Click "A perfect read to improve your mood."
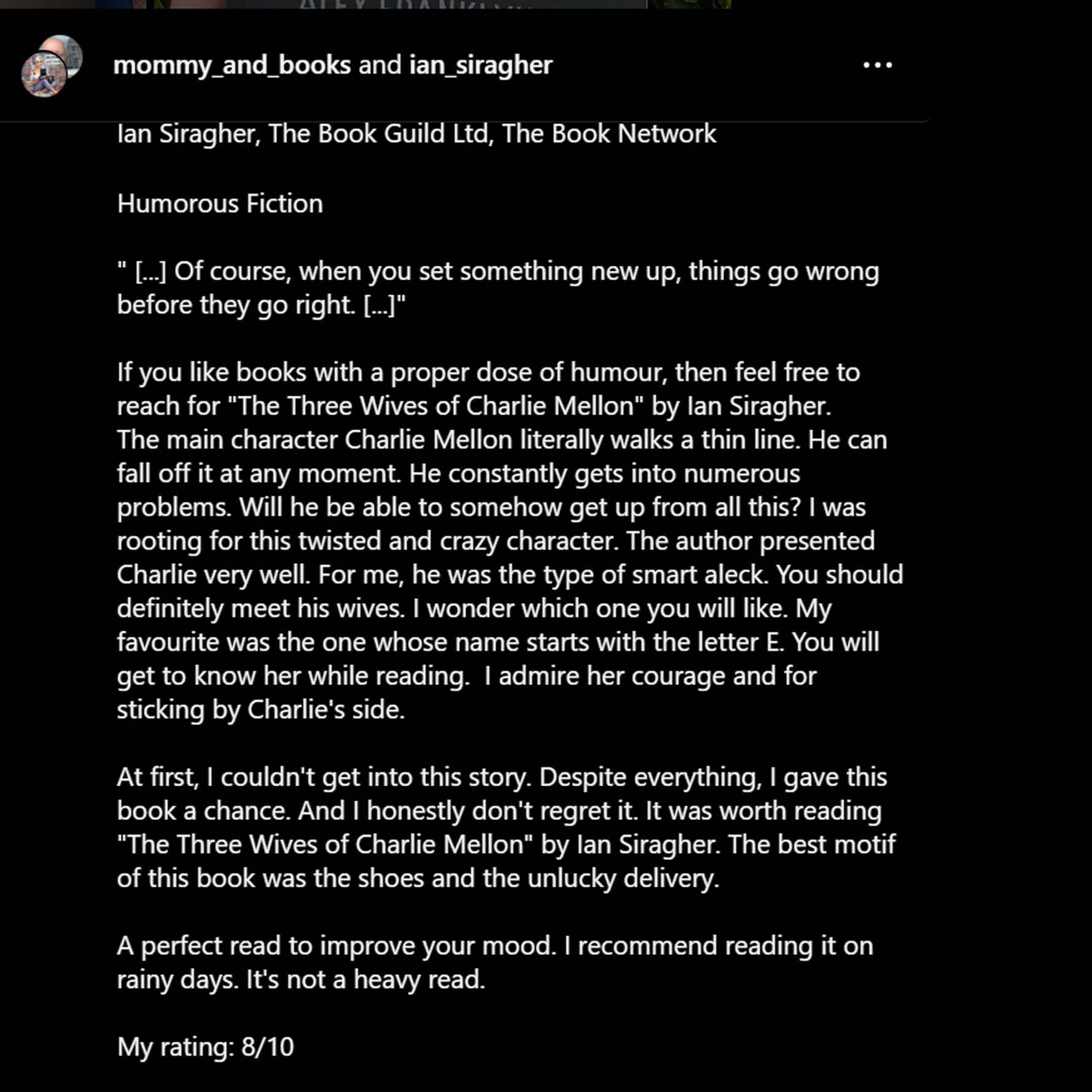The width and height of the screenshot is (1092, 1092). coord(337,946)
